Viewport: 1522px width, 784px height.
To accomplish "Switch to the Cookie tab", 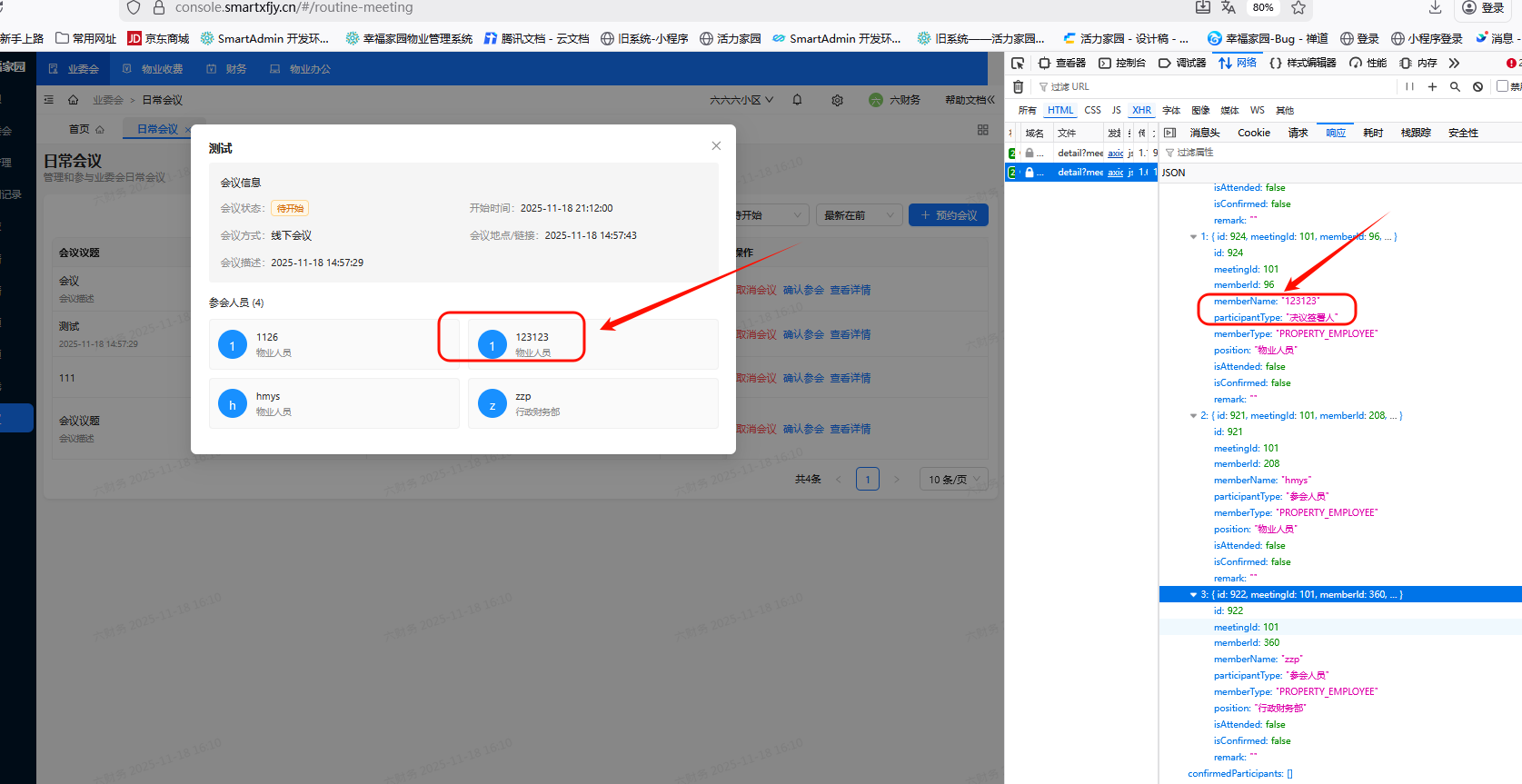I will coord(1253,133).
